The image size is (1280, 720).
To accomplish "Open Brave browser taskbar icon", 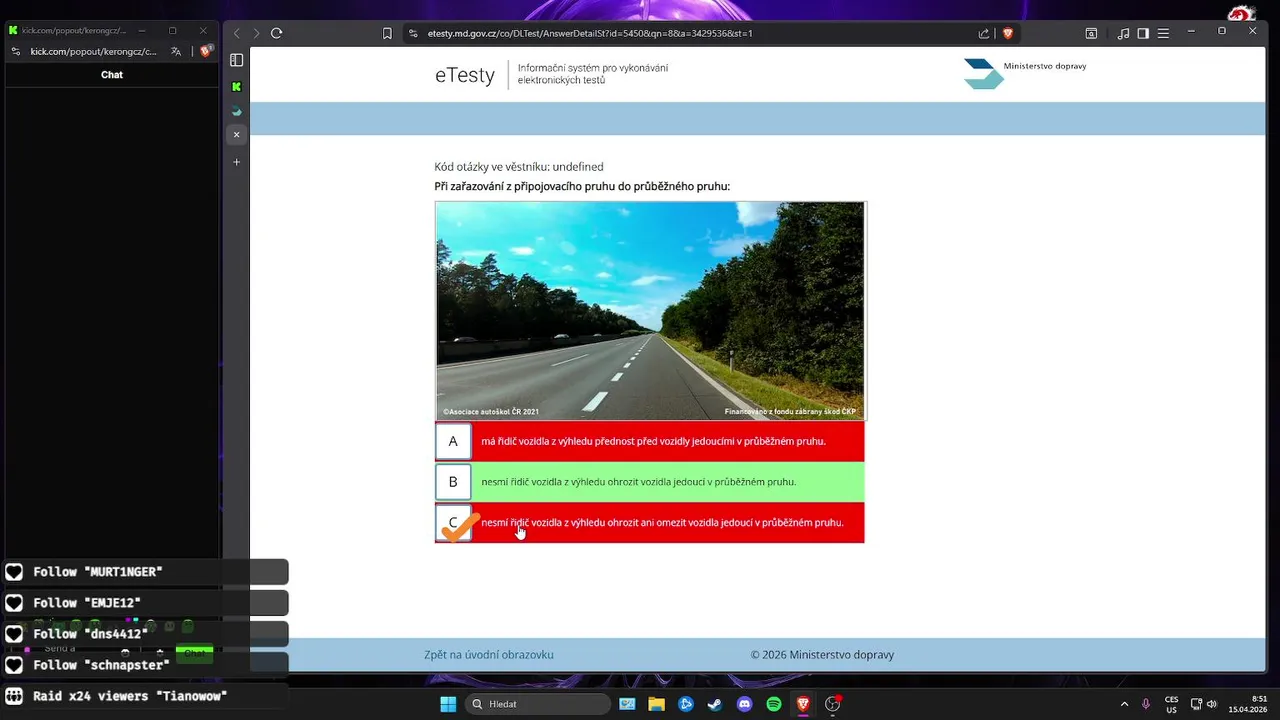I will coord(803,704).
